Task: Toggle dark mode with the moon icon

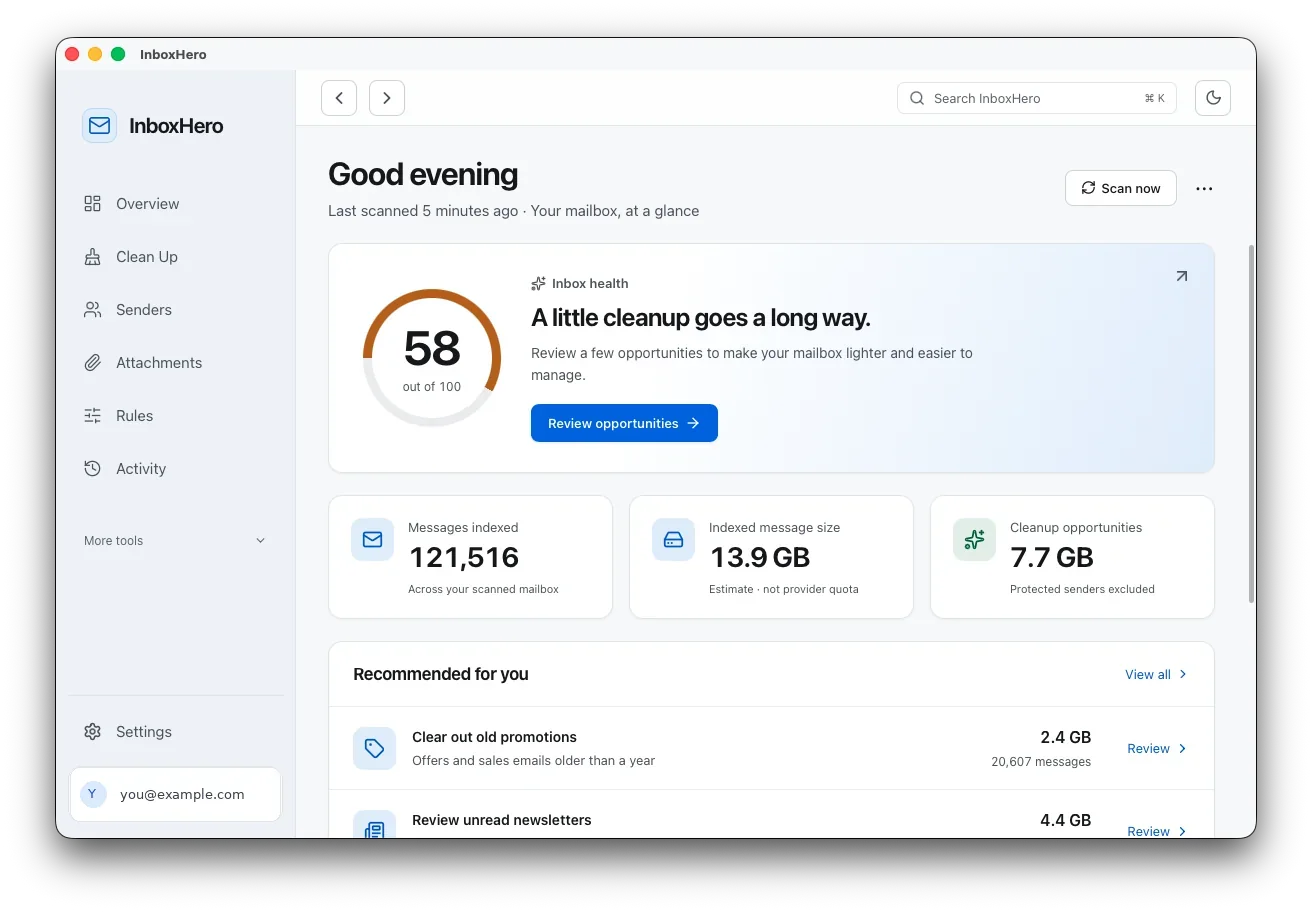Action: click(1213, 98)
